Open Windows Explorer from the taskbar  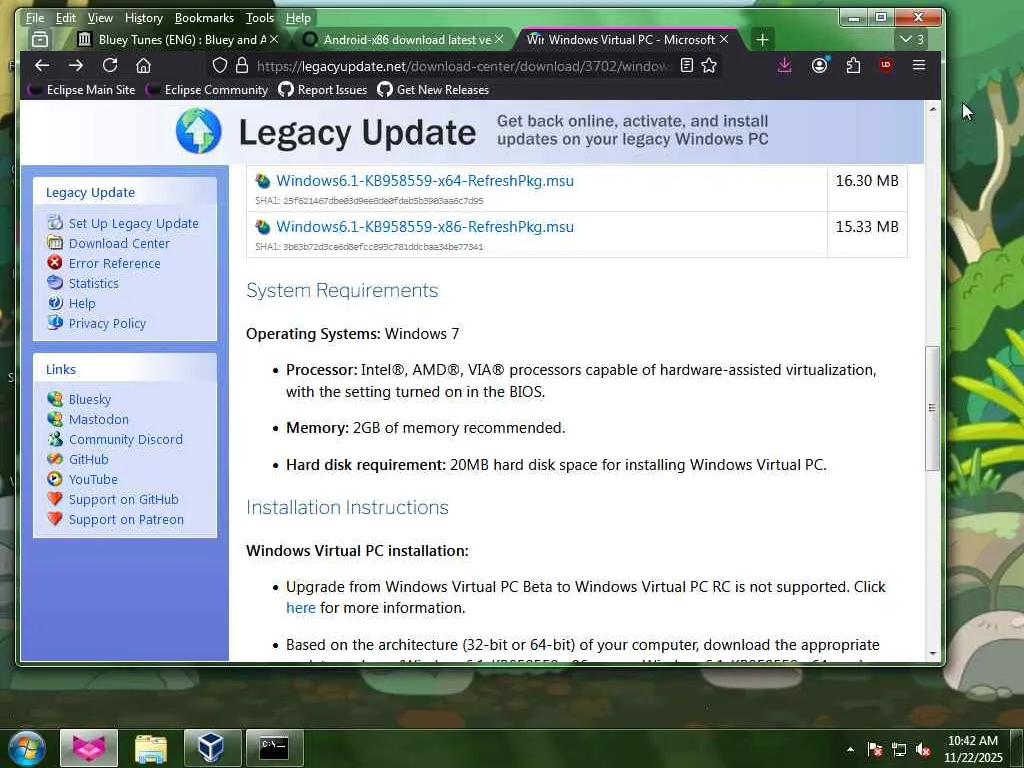[x=151, y=748]
